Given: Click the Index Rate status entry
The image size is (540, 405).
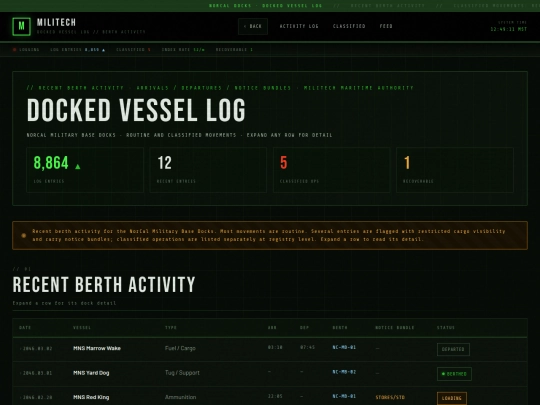Looking at the screenshot, I should [183, 50].
